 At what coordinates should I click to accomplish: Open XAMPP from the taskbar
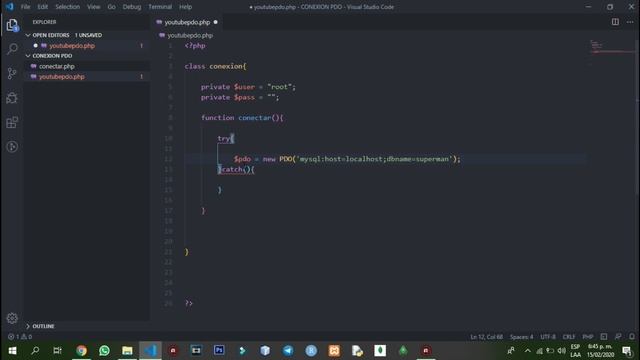(334, 351)
